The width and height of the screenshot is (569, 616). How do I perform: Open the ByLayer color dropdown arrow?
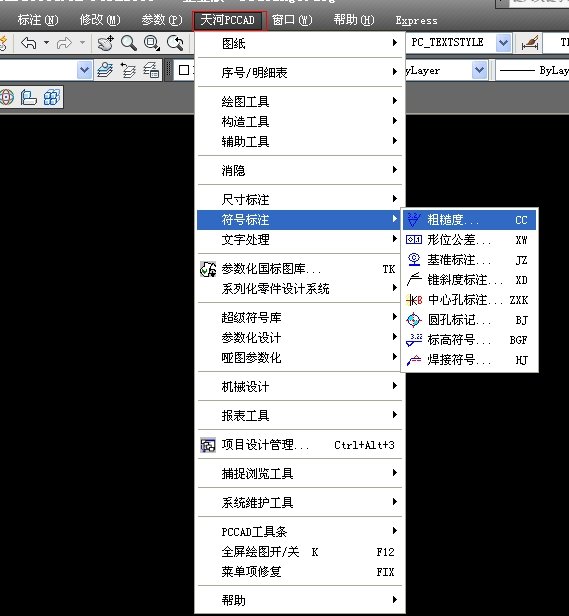[479, 70]
